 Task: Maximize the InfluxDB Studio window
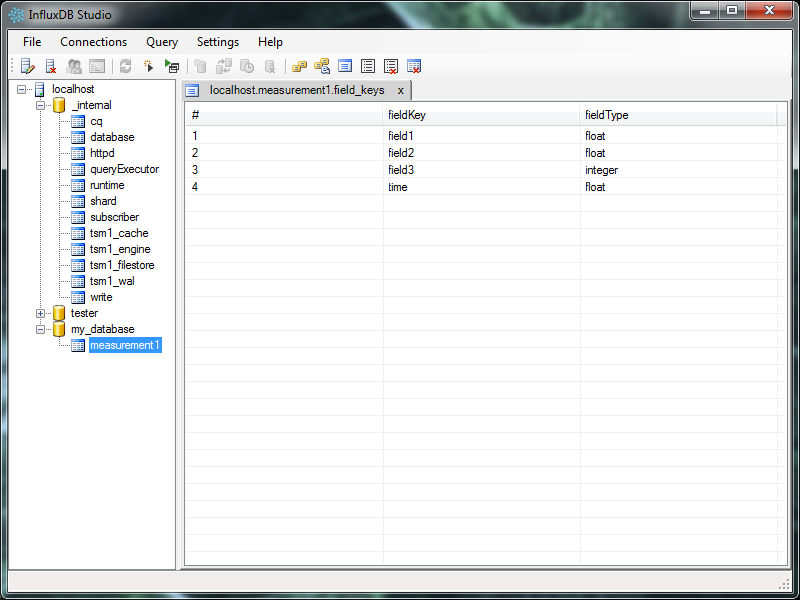(x=732, y=10)
